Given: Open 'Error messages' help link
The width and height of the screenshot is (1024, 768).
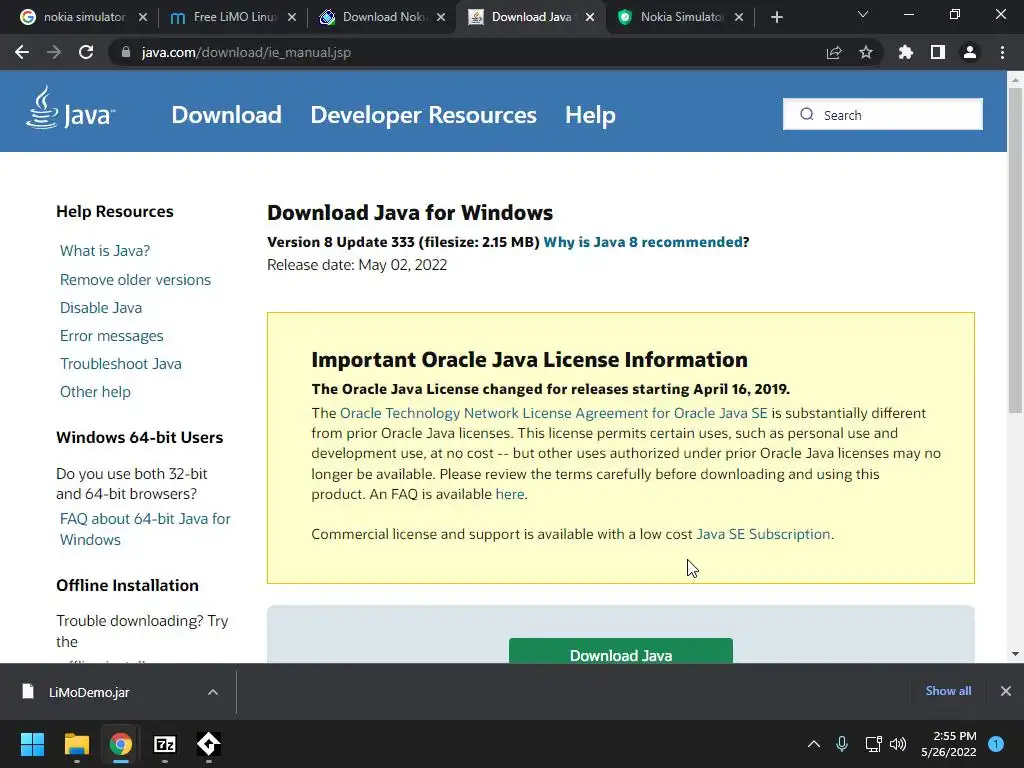Looking at the screenshot, I should 112,336.
